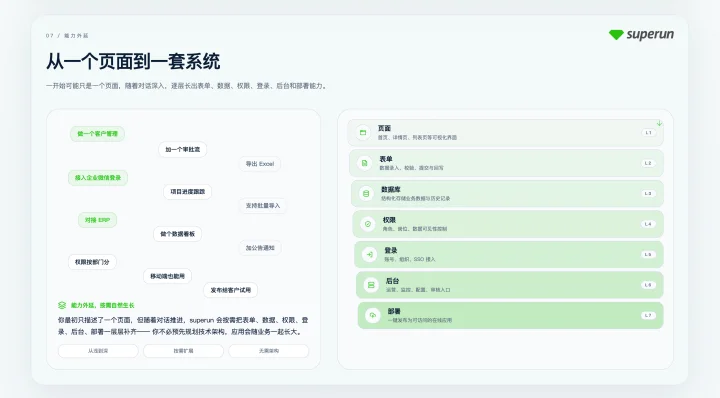
Task: Click the 07 / 能力外延 breadcrumb label
Action: click(x=67, y=35)
